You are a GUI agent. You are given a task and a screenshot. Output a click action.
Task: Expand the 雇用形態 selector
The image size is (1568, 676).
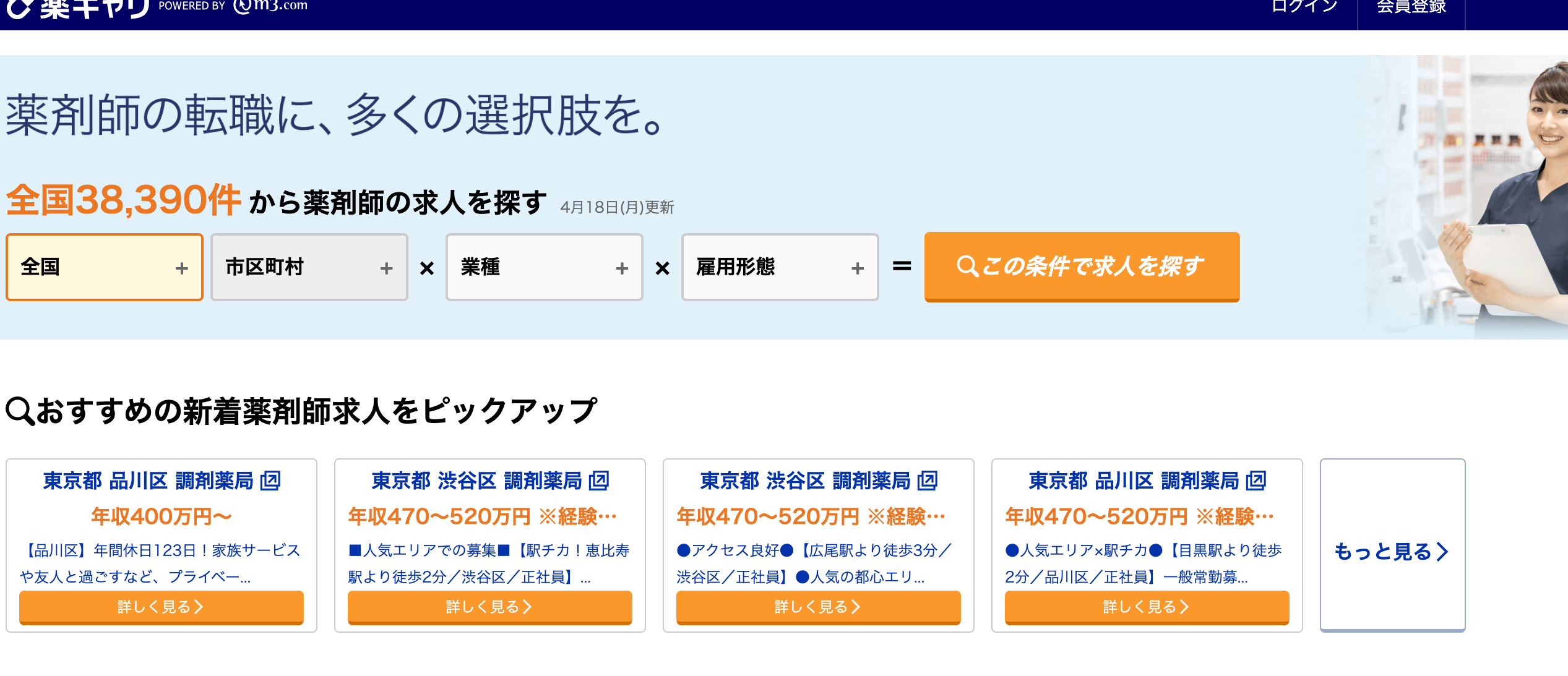[x=780, y=267]
